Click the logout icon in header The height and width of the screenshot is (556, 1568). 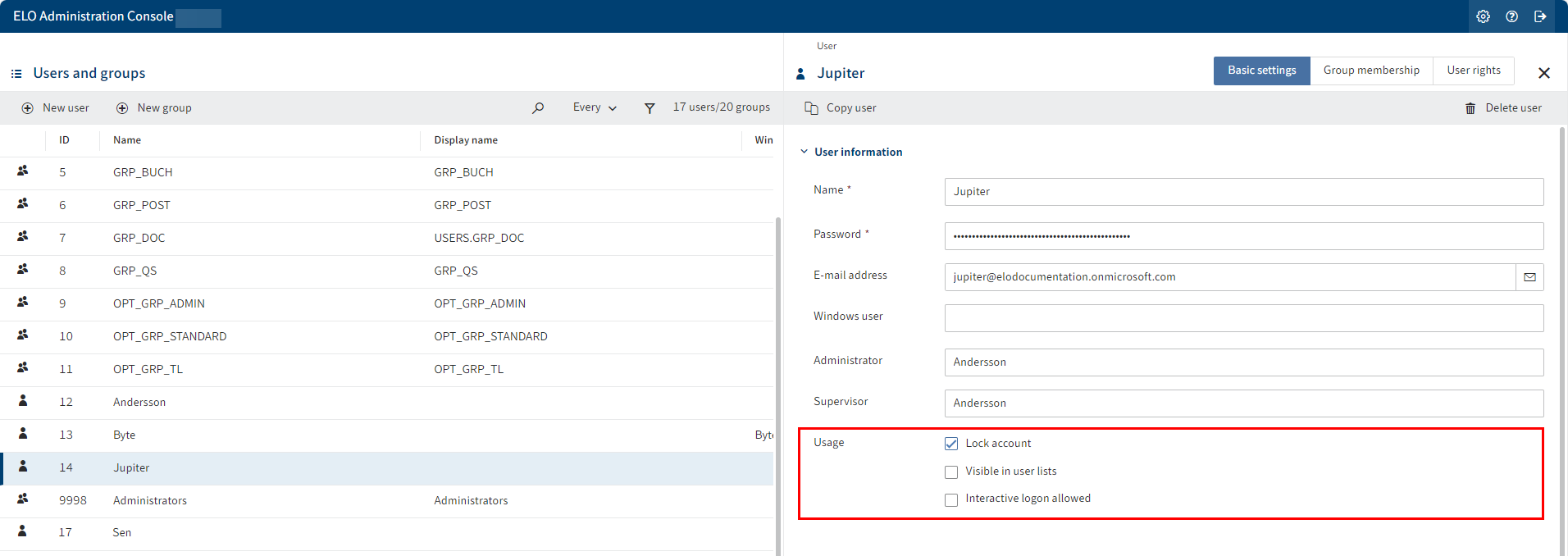tap(1540, 16)
